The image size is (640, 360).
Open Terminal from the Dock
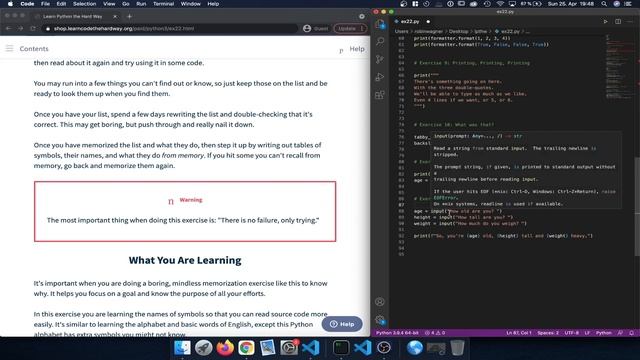tap(341, 347)
